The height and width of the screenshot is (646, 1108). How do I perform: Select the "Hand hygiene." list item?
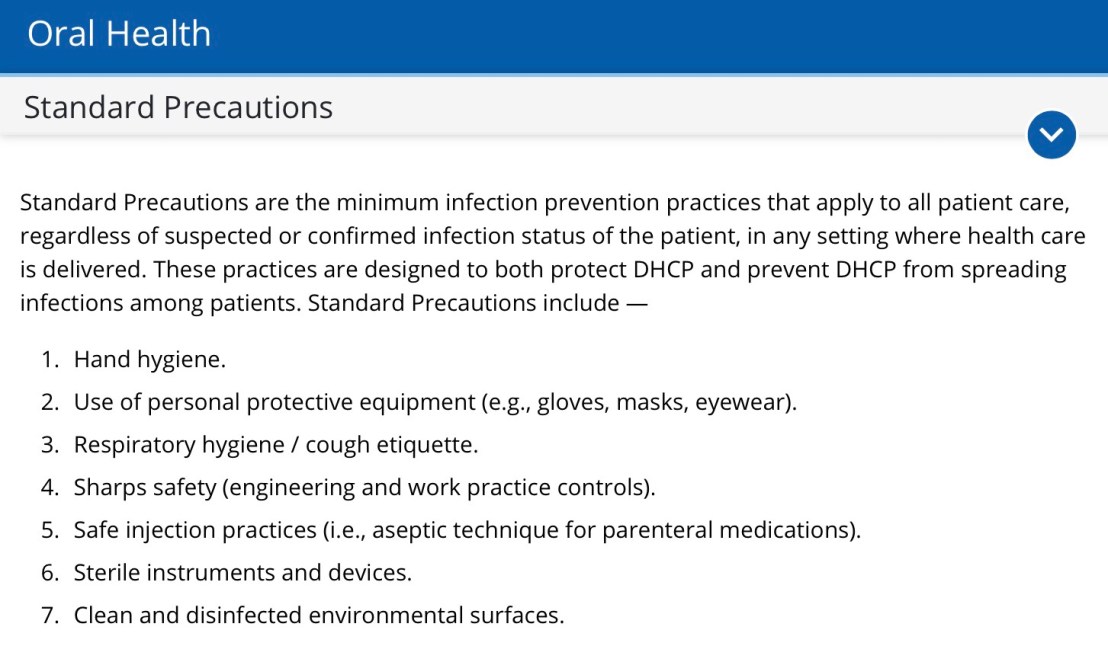(149, 359)
